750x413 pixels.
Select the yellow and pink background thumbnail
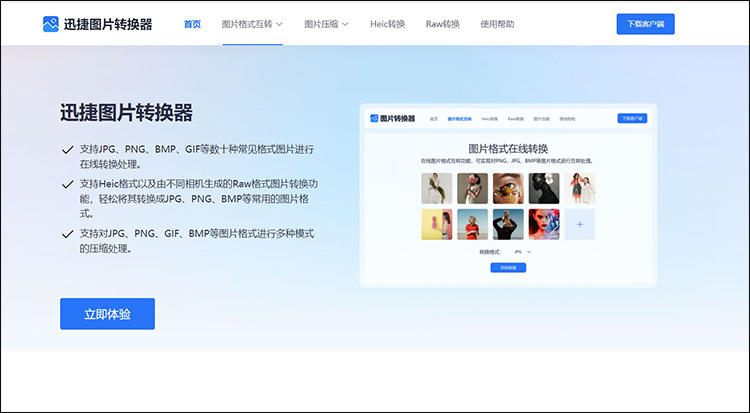pos(437,224)
